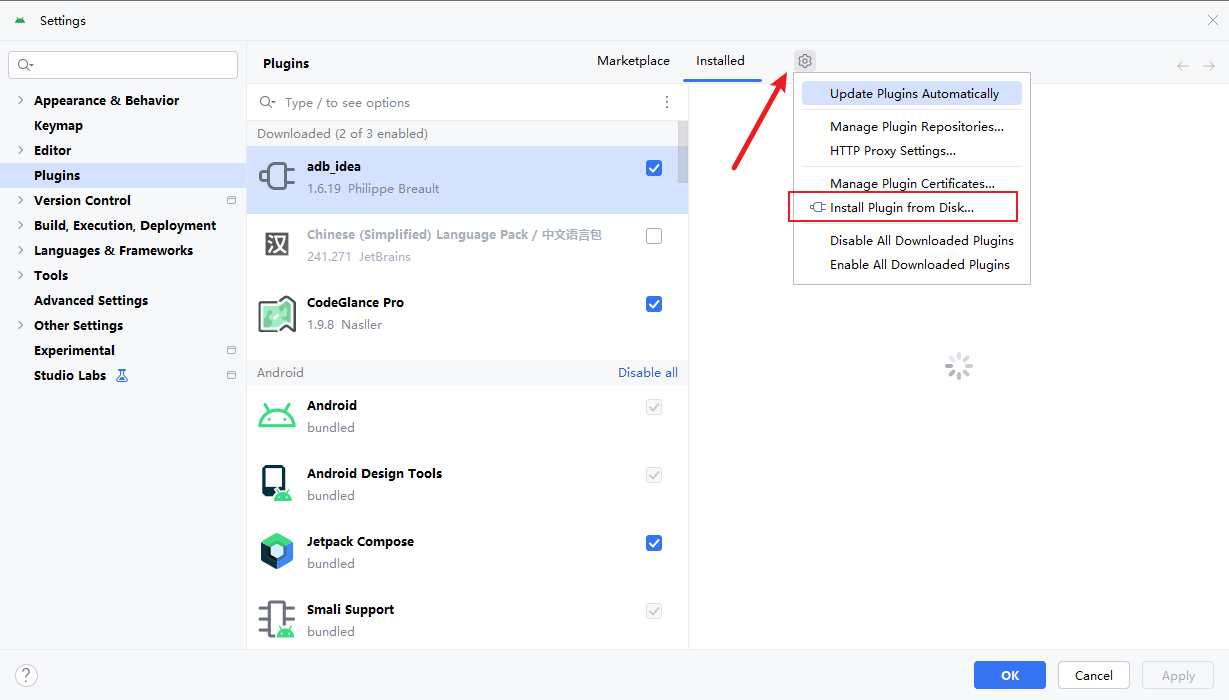Choose Disable All Downloaded Plugins

(912, 241)
